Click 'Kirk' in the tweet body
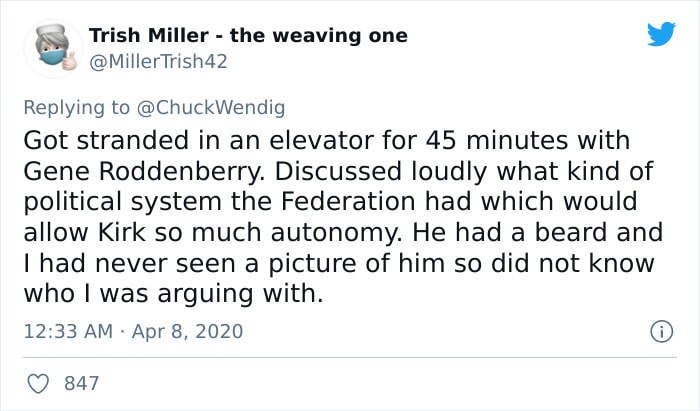The height and width of the screenshot is (411, 700). [121, 232]
